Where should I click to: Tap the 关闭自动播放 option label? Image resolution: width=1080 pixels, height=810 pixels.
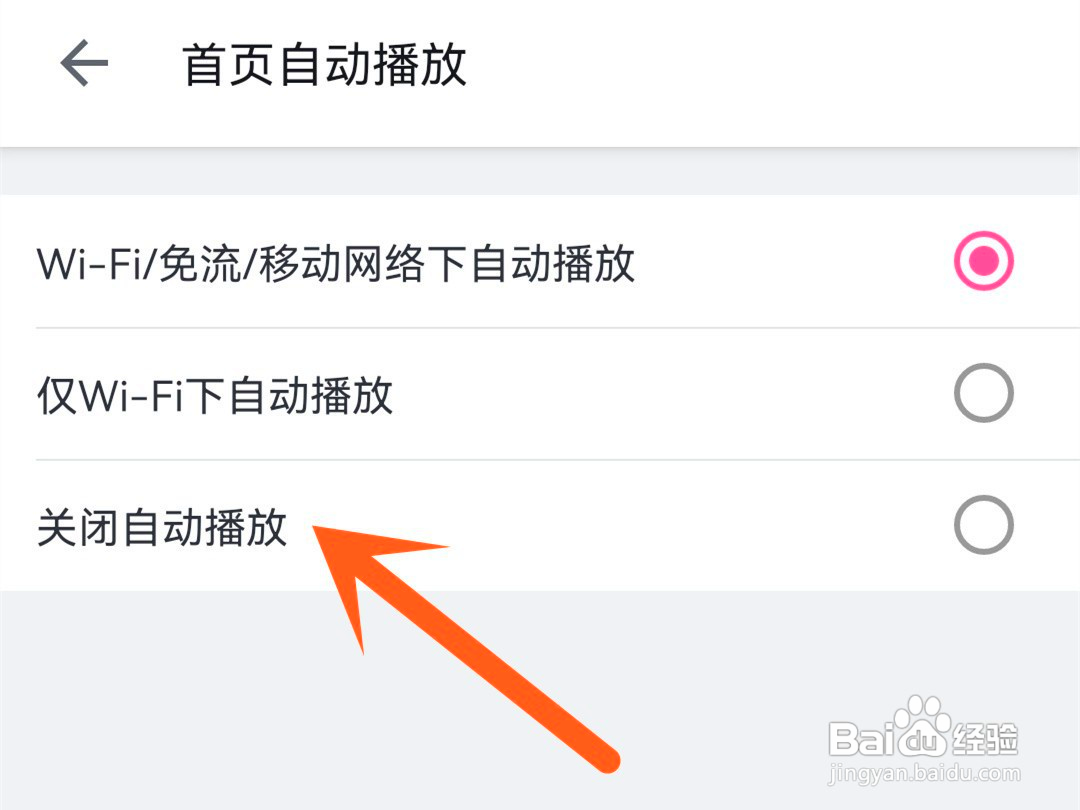coord(162,528)
